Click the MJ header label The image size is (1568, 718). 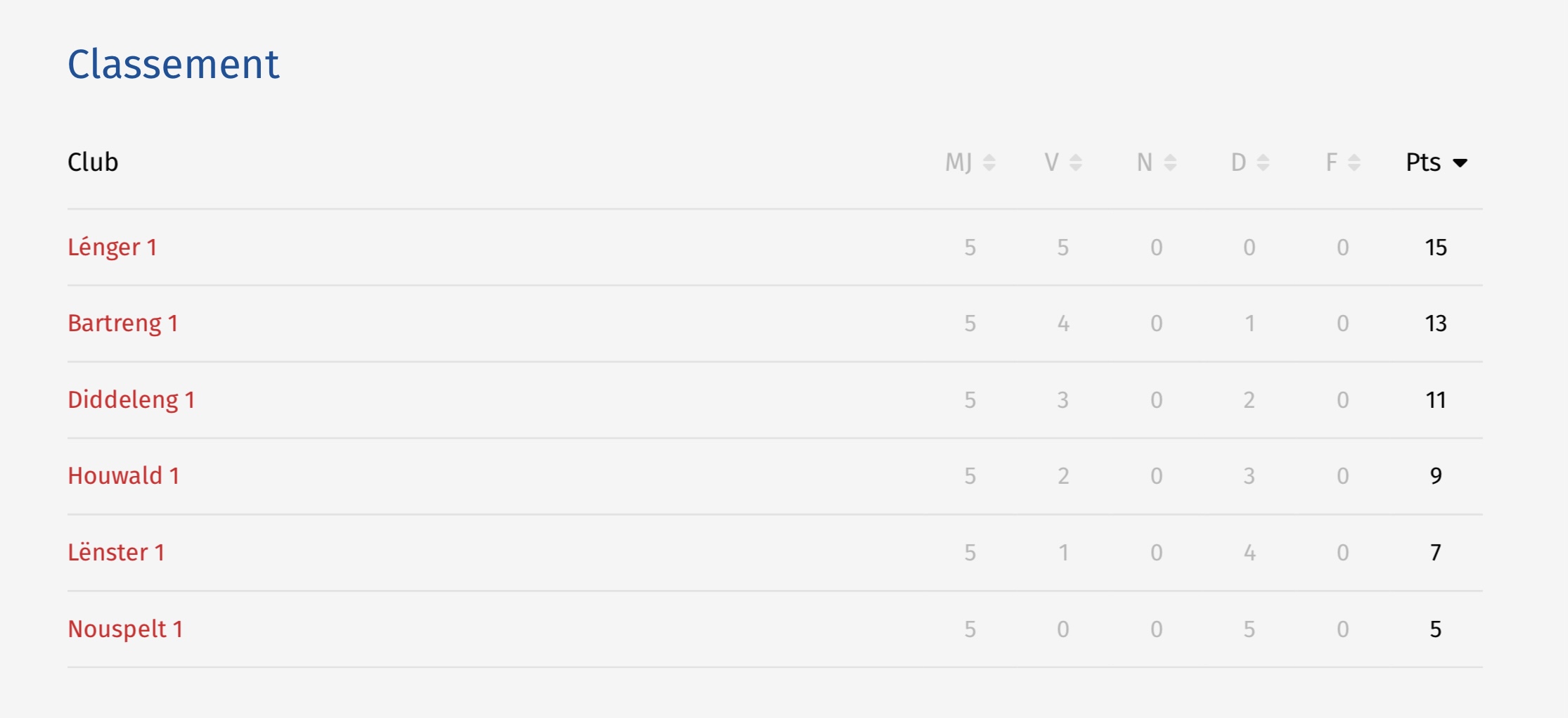click(x=958, y=162)
